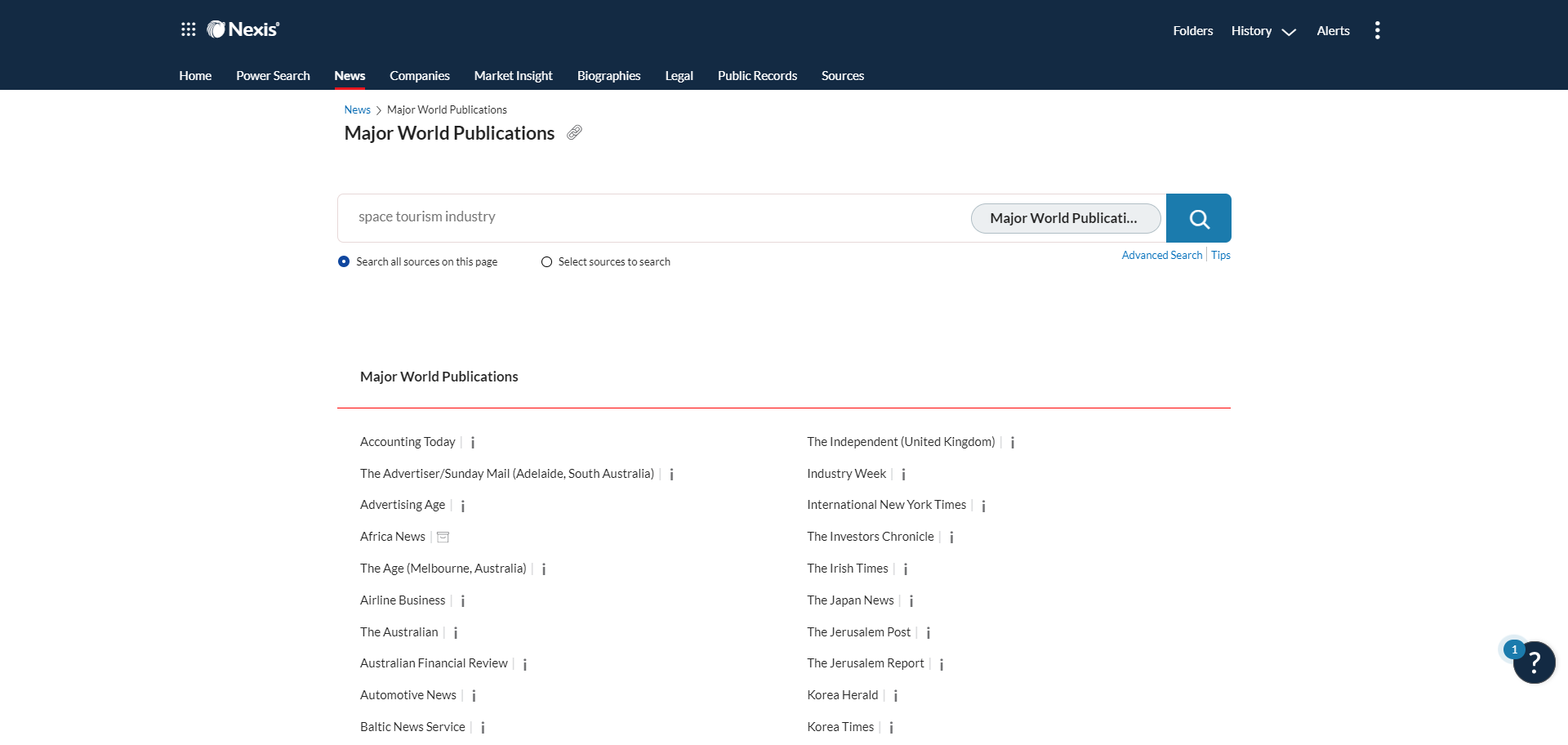The width and height of the screenshot is (1568, 745).
Task: Show info icon for Industry Week
Action: [903, 475]
